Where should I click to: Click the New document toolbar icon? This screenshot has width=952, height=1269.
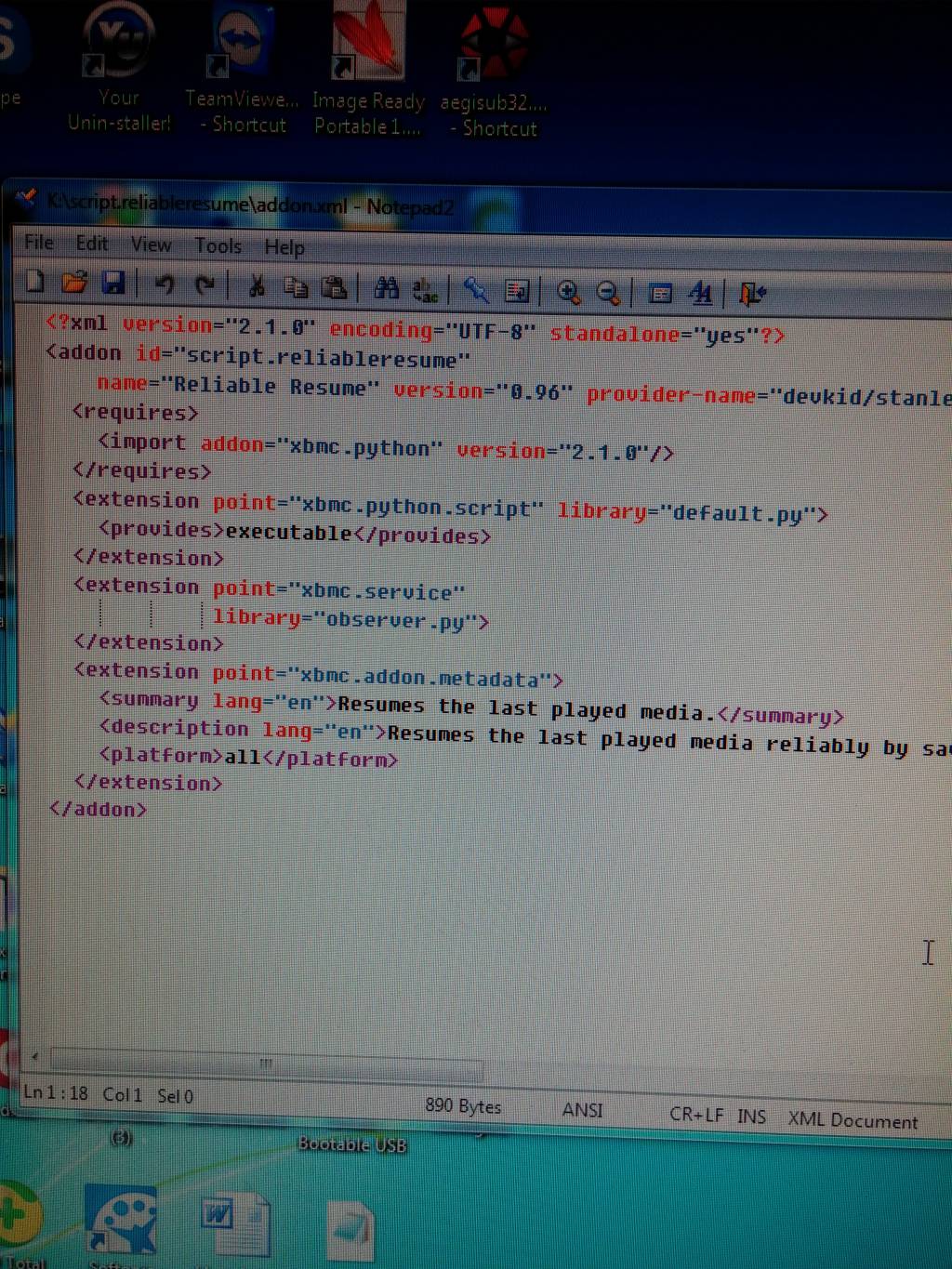tap(34, 280)
